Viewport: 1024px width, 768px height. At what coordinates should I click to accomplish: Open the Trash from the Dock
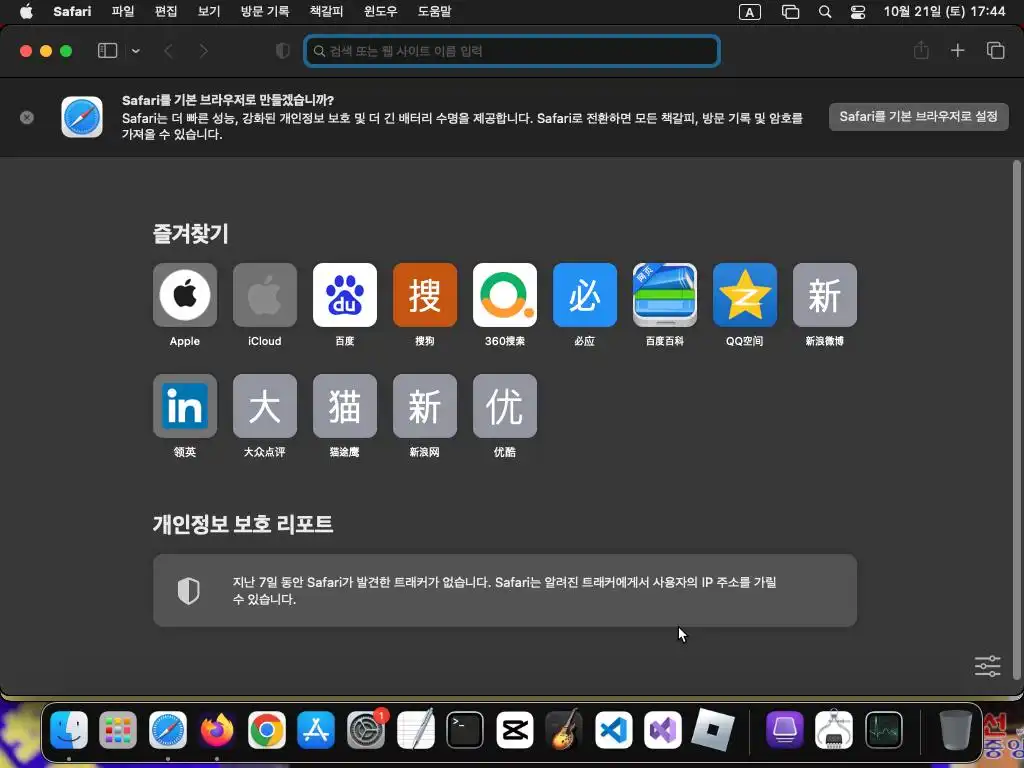click(x=955, y=729)
